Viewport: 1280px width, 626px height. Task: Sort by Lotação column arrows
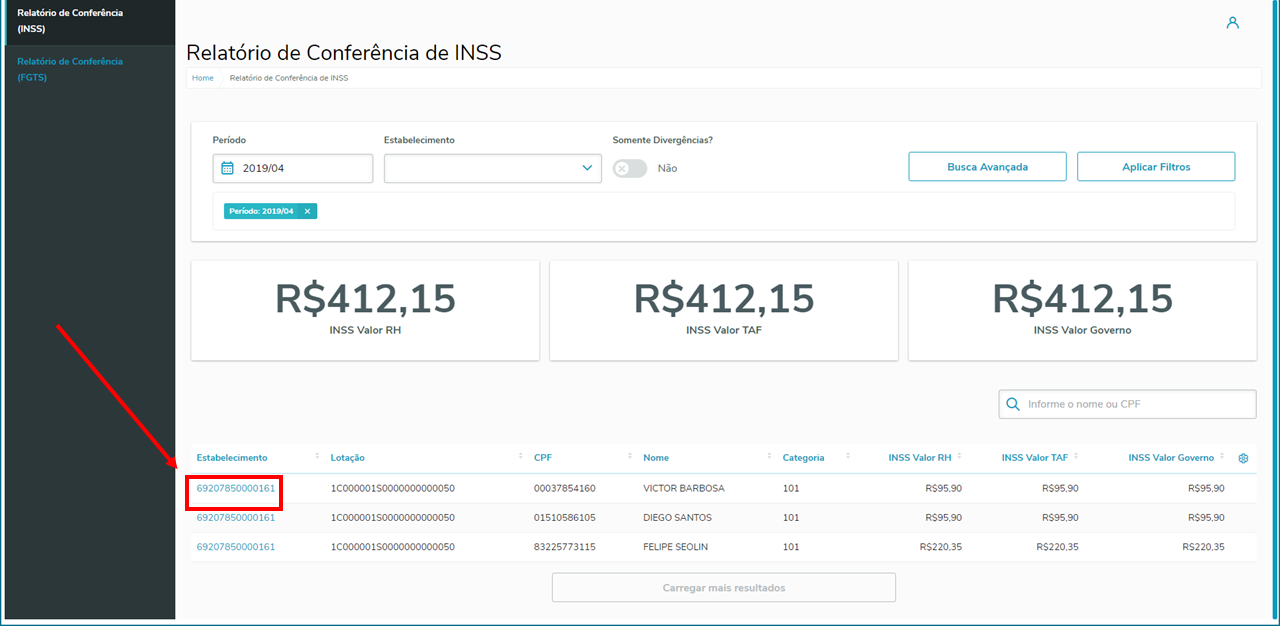point(521,457)
